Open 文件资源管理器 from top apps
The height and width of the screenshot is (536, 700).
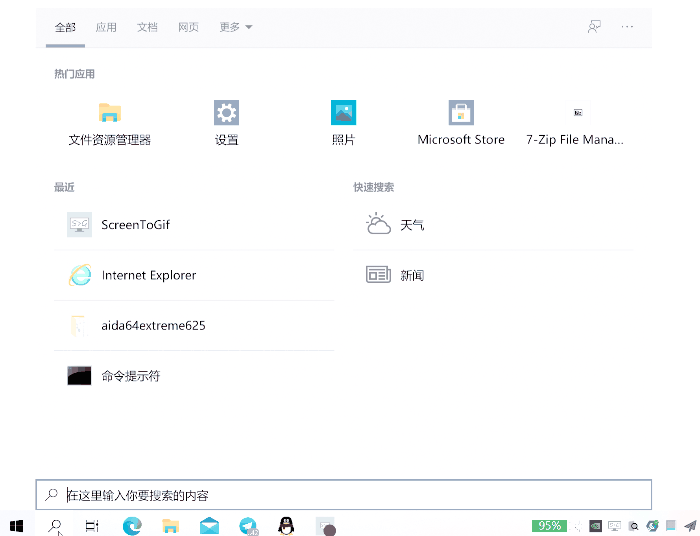[x=109, y=124]
